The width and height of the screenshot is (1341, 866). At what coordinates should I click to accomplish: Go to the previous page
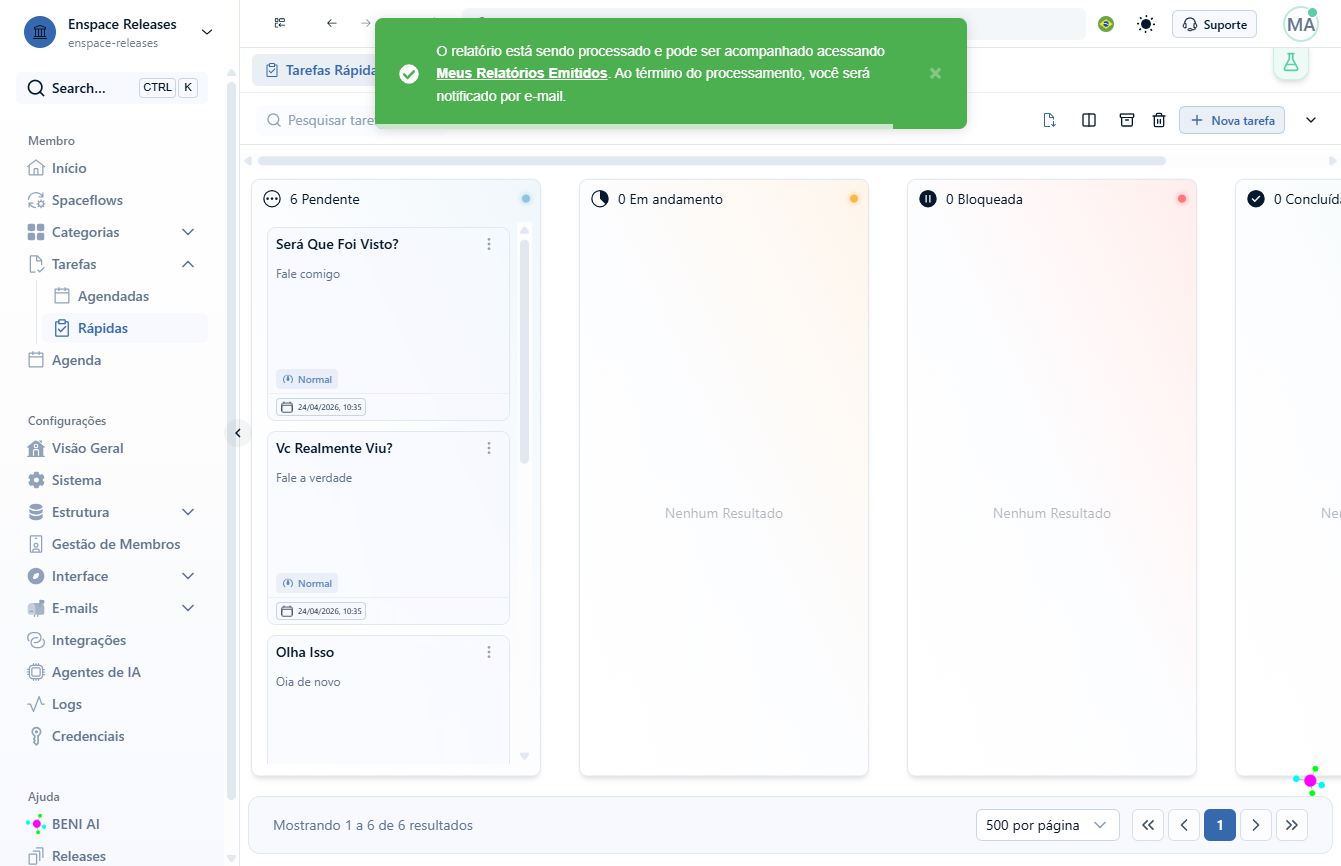point(1184,825)
